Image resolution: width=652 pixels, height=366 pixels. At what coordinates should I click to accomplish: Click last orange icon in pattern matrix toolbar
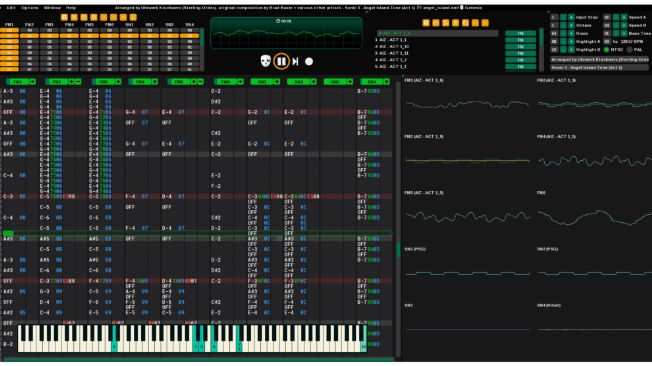pyautogui.click(x=133, y=17)
